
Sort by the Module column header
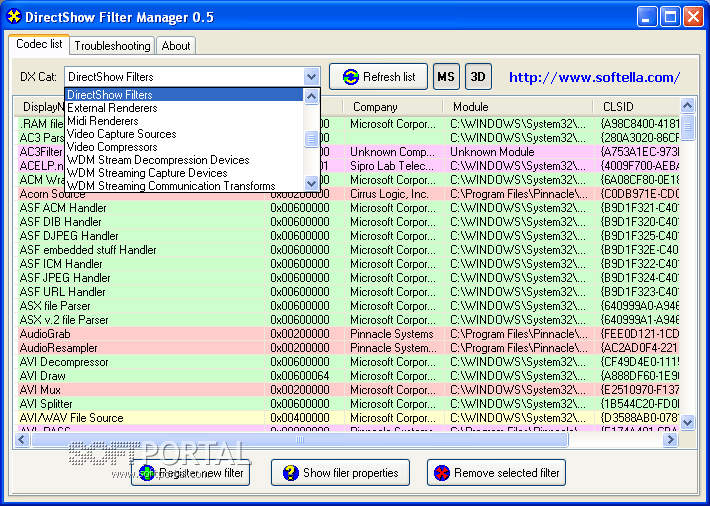518,107
